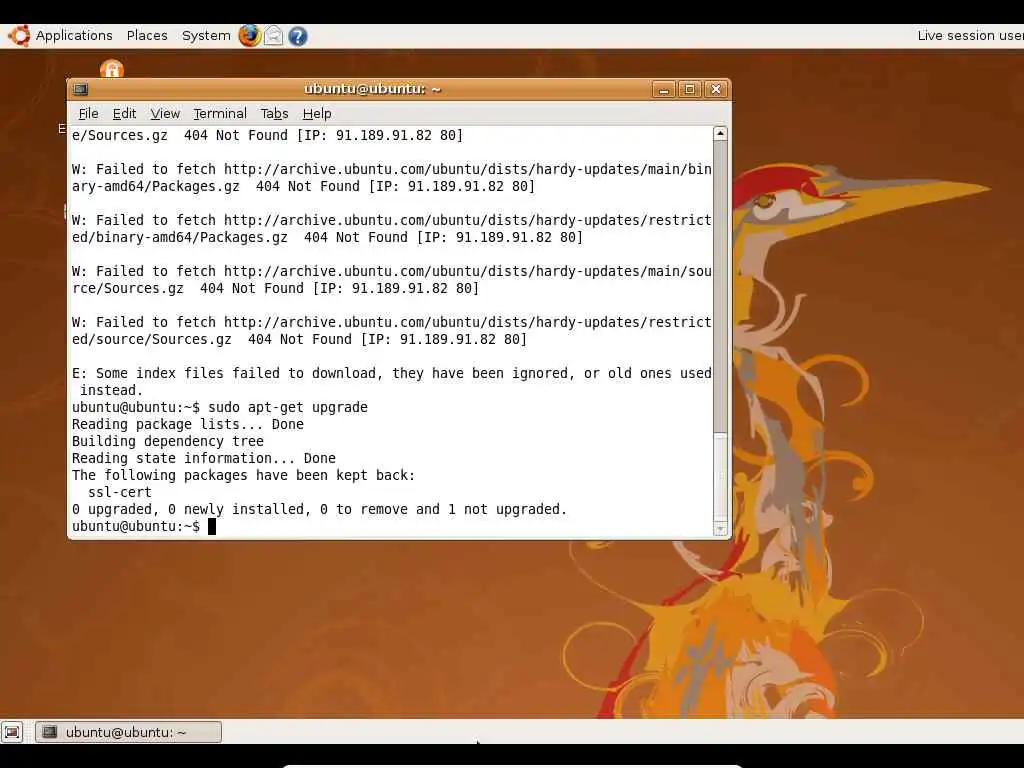This screenshot has width=1024, height=768.
Task: Click 'ssl-cert' package name
Action: tap(120, 492)
